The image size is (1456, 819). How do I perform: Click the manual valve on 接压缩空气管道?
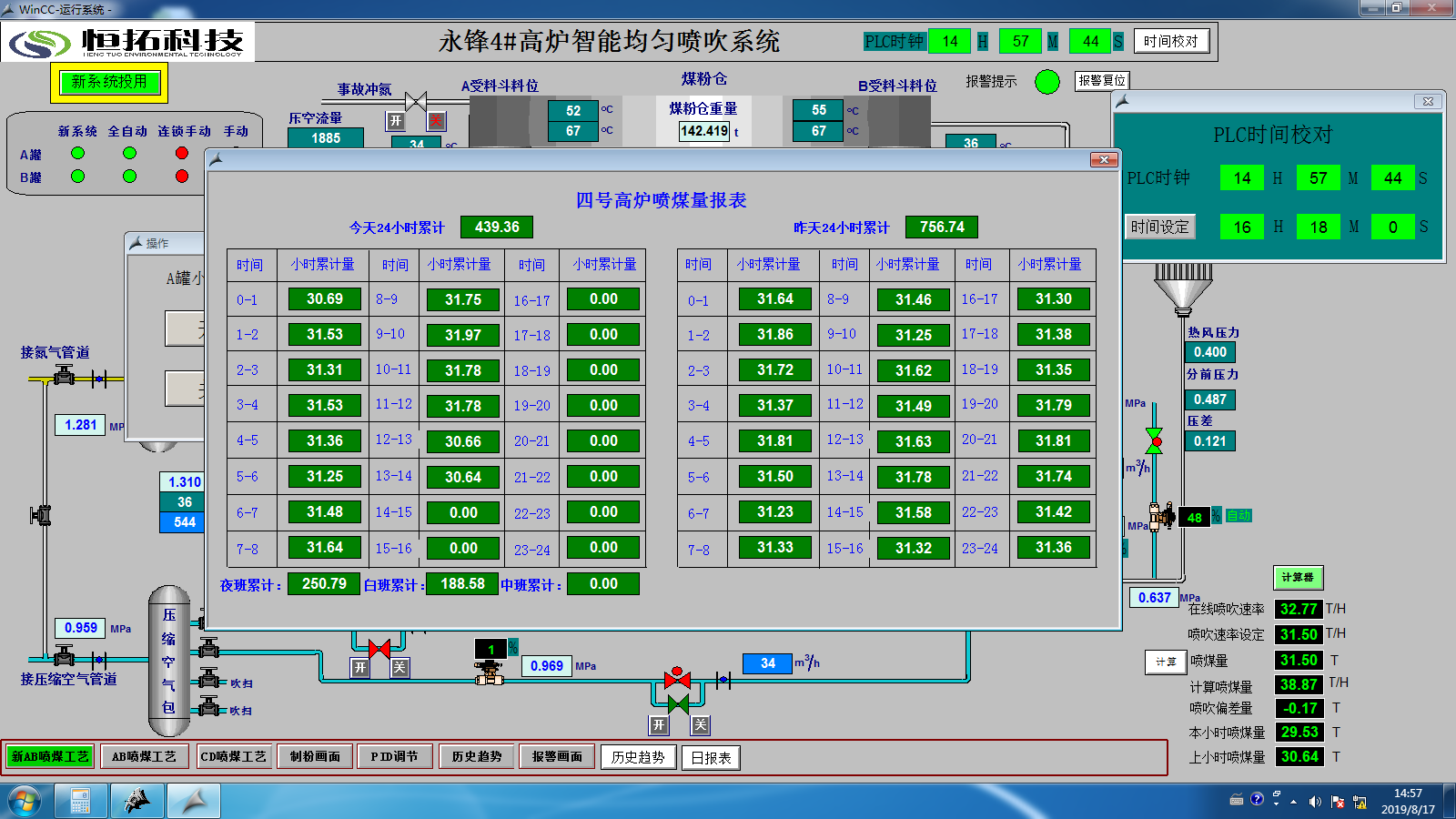click(x=64, y=655)
